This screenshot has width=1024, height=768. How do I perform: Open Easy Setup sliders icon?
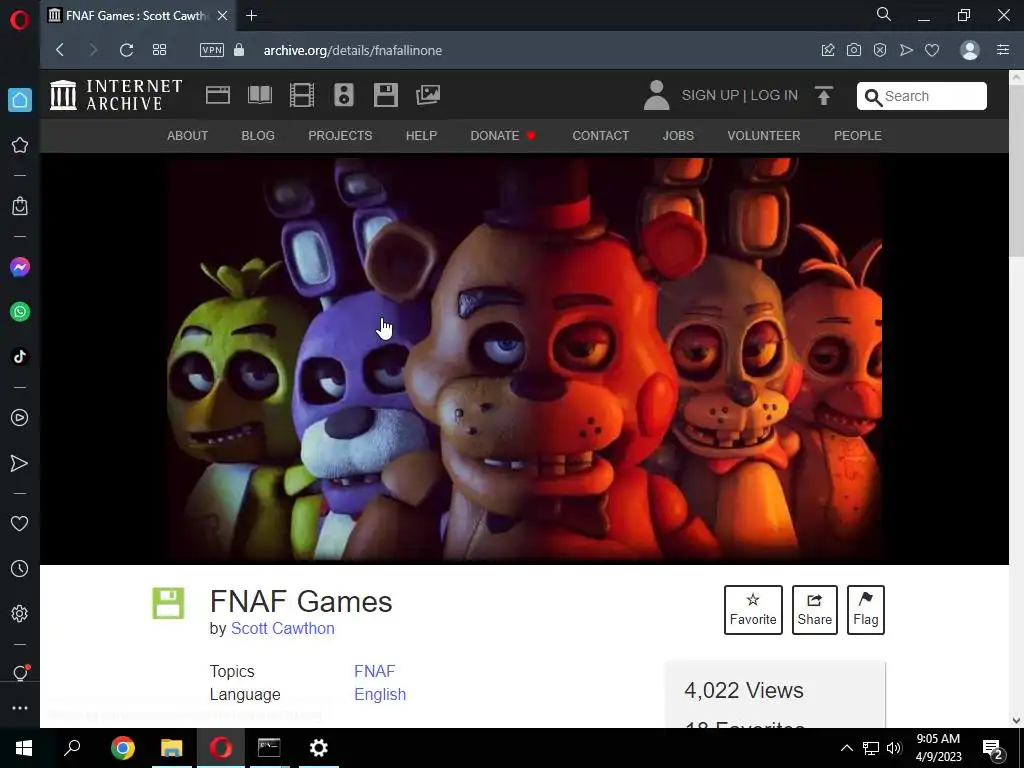click(x=1003, y=50)
